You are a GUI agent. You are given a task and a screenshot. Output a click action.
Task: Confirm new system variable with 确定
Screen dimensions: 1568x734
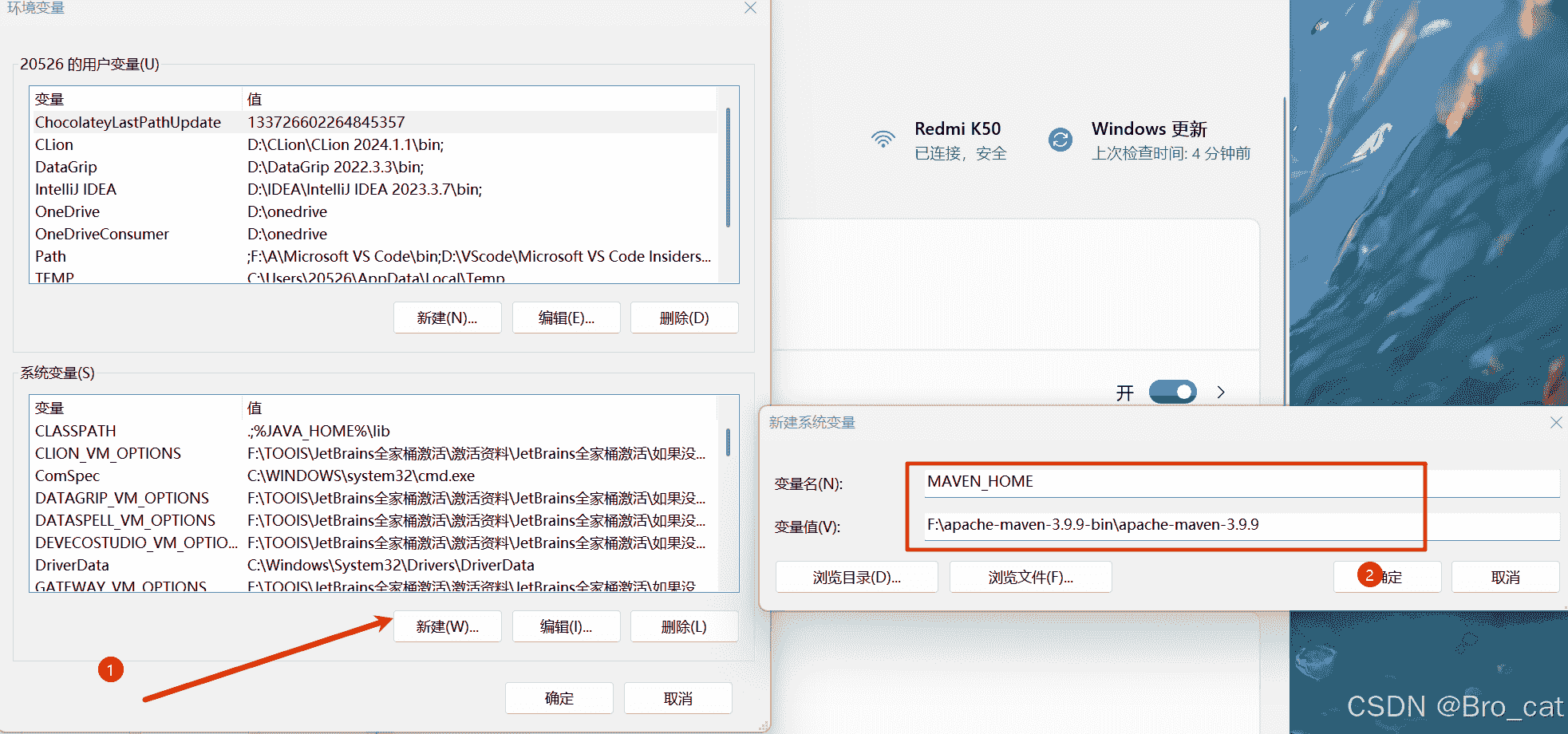coord(1387,577)
